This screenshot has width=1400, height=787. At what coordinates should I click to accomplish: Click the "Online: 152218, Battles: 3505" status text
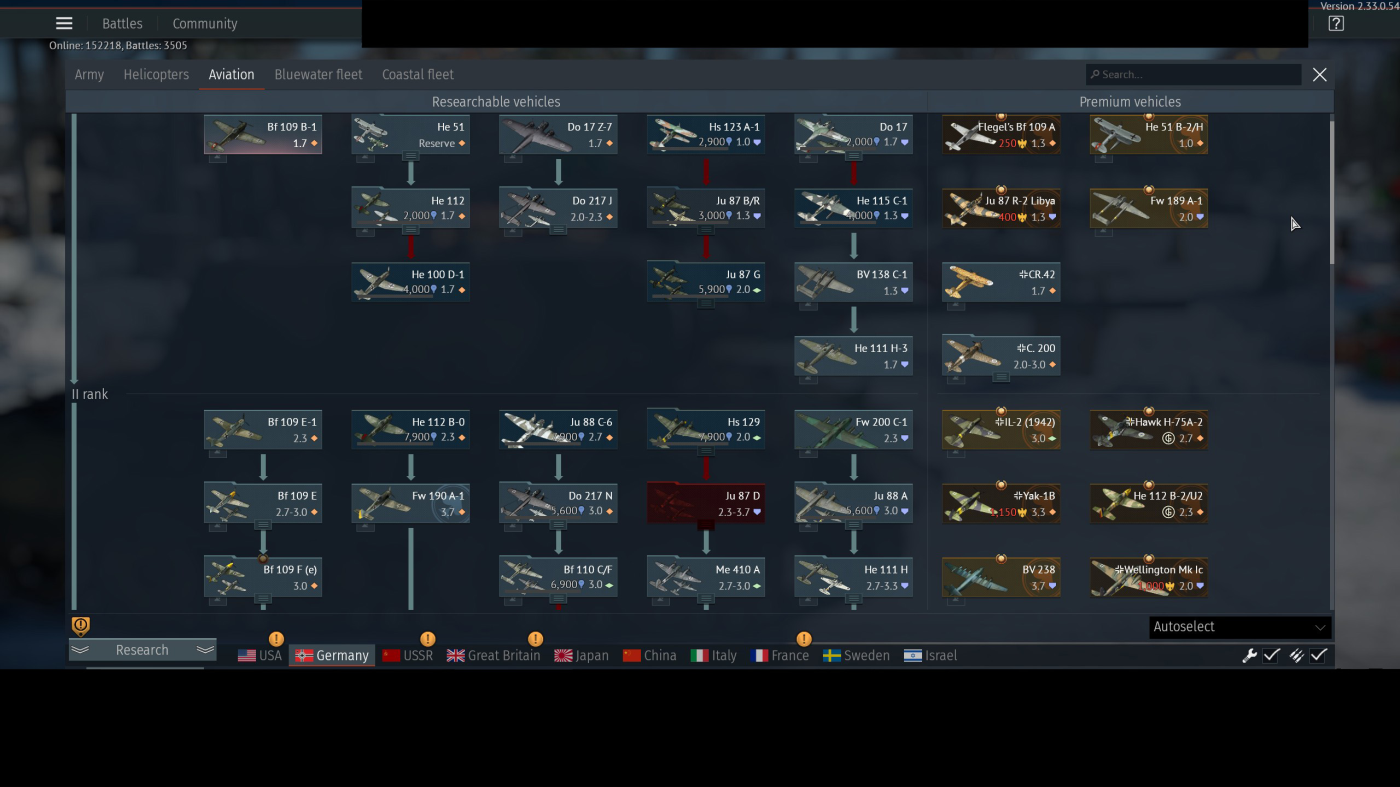coord(118,45)
